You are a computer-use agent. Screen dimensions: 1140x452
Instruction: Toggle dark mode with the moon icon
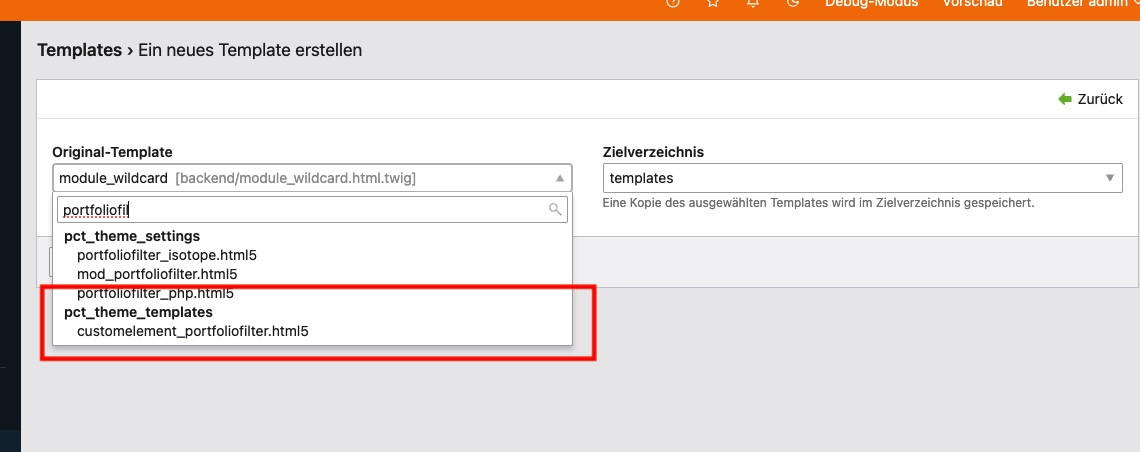coord(793,3)
